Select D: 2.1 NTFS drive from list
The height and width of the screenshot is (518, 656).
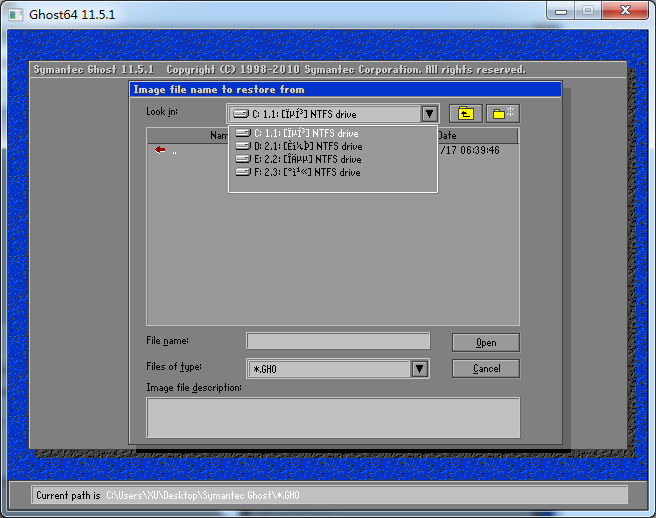pyautogui.click(x=333, y=146)
